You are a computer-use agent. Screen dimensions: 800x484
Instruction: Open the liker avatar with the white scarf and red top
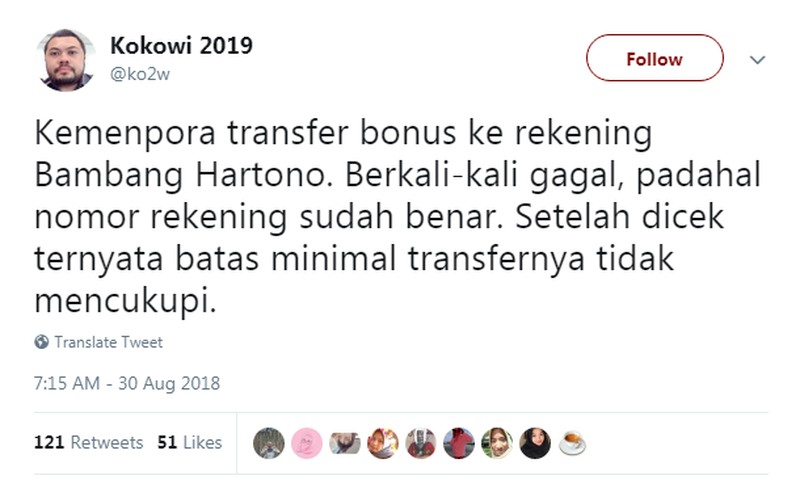[421, 443]
